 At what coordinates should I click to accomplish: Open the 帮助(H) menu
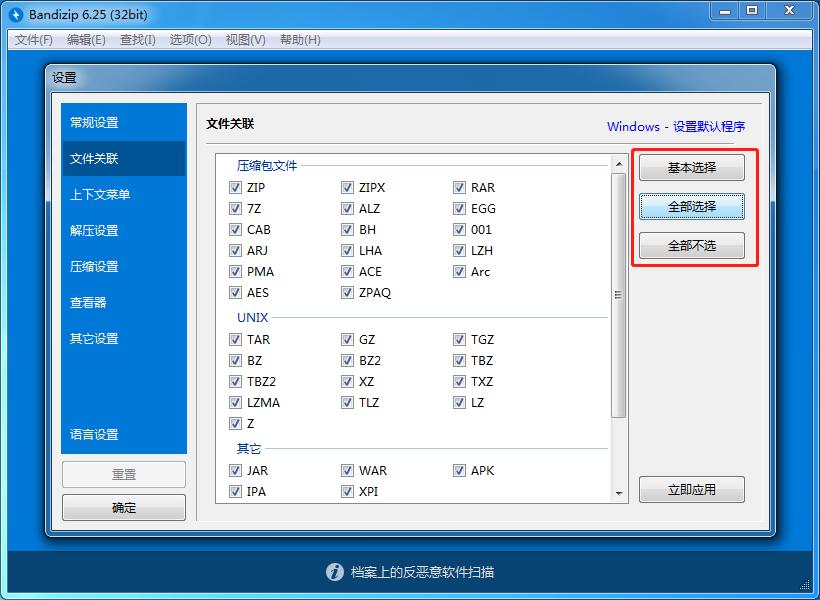click(300, 40)
